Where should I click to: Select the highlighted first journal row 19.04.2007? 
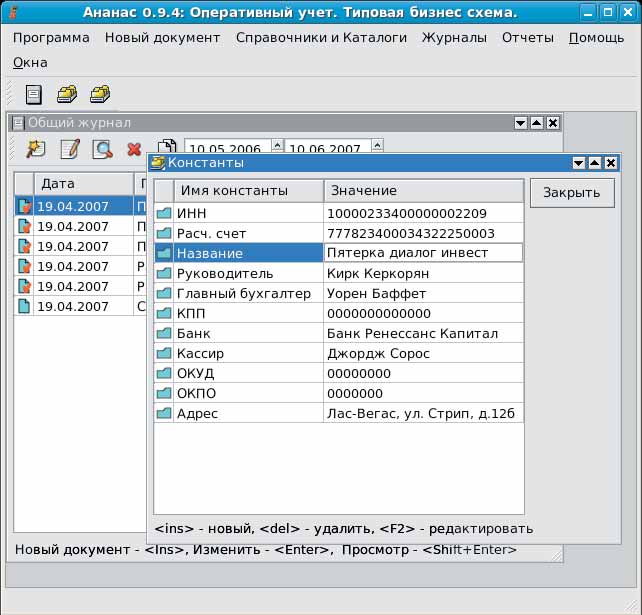click(80, 206)
